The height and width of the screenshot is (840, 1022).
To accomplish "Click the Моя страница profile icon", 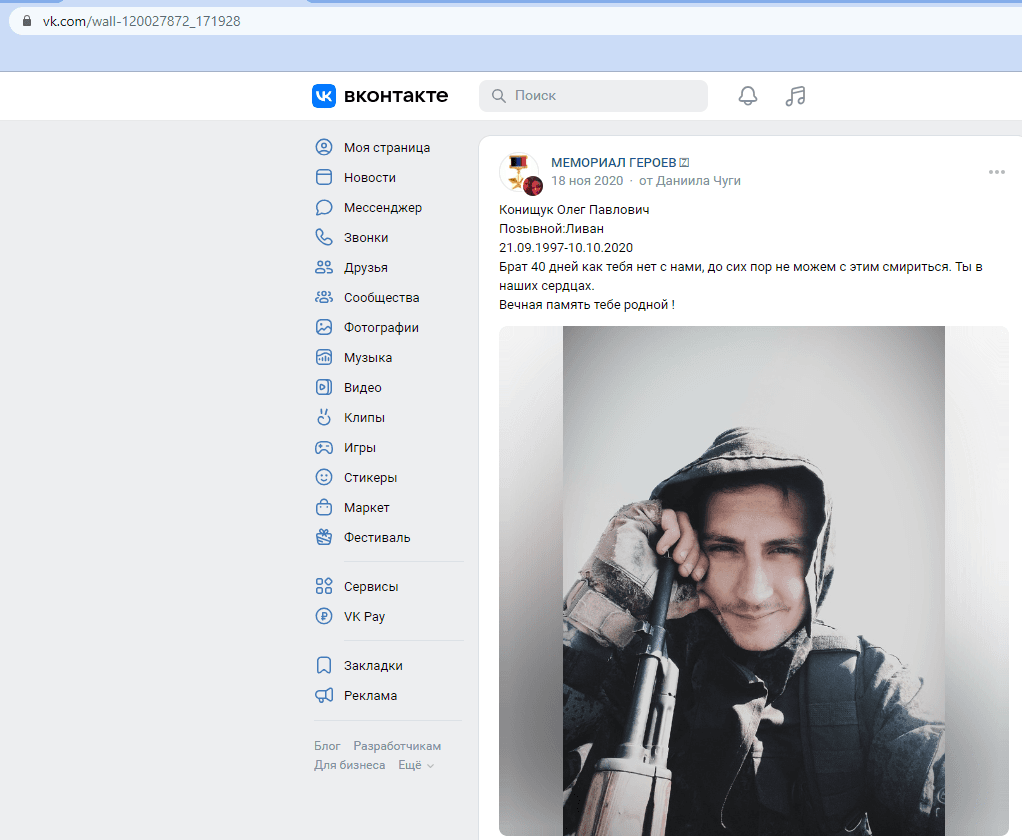I will [x=324, y=147].
